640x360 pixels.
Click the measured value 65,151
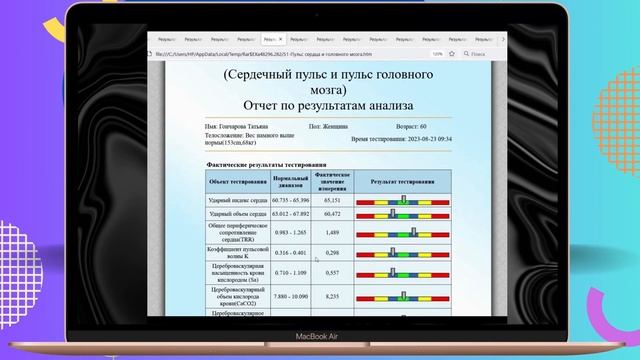pos(332,200)
